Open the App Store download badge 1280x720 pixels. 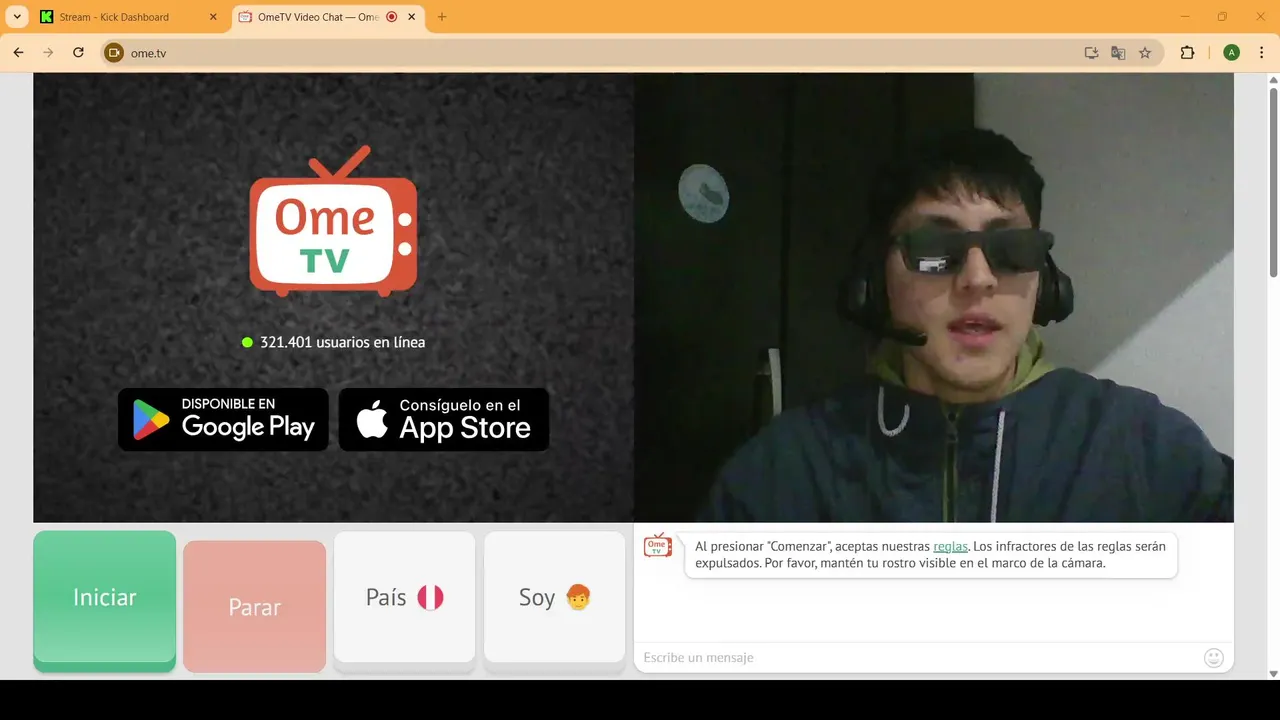click(x=444, y=419)
